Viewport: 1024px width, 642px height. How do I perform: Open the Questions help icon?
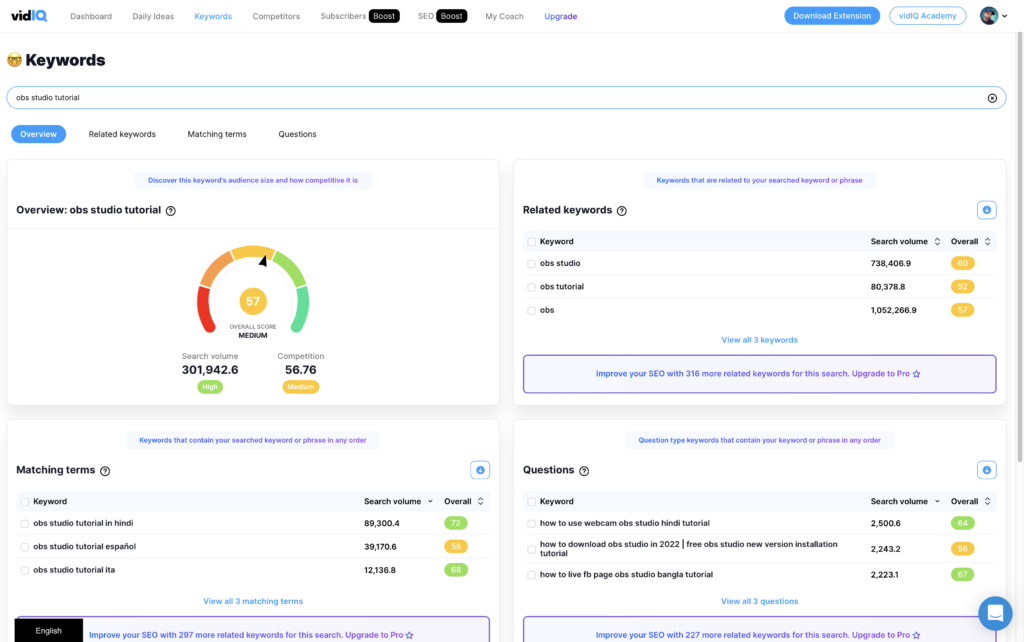[584, 471]
